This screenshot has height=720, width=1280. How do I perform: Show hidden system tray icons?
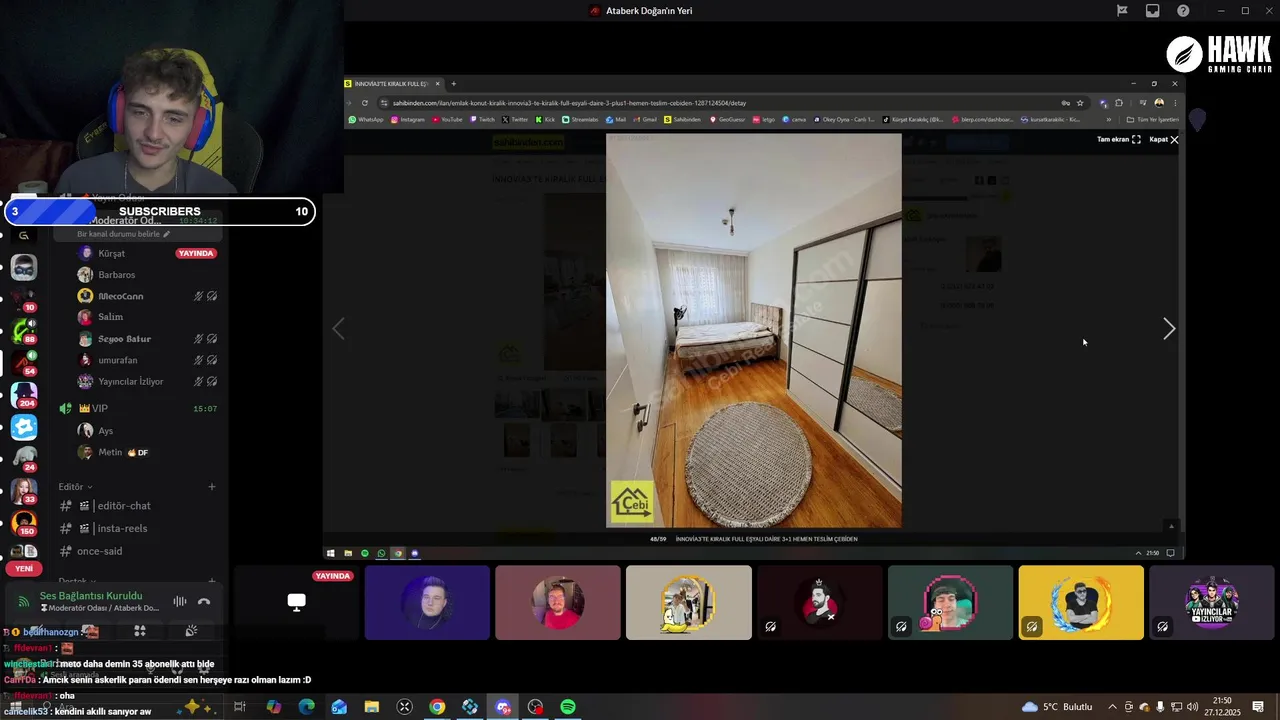1112,707
